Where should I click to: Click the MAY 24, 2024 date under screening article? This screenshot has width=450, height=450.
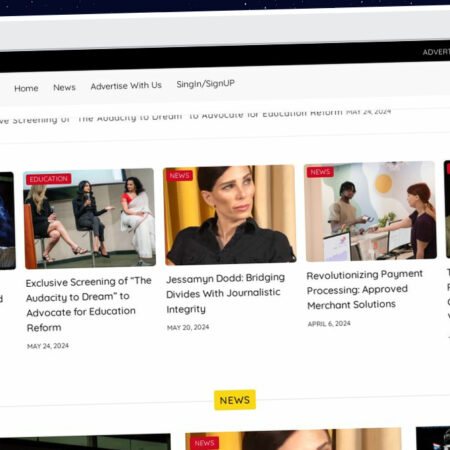(48, 346)
